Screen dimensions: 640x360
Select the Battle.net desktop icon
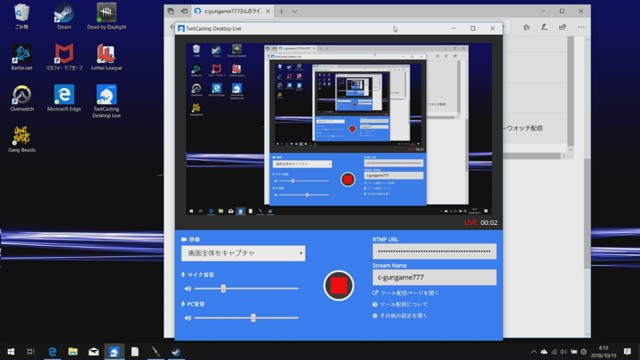pos(22,58)
